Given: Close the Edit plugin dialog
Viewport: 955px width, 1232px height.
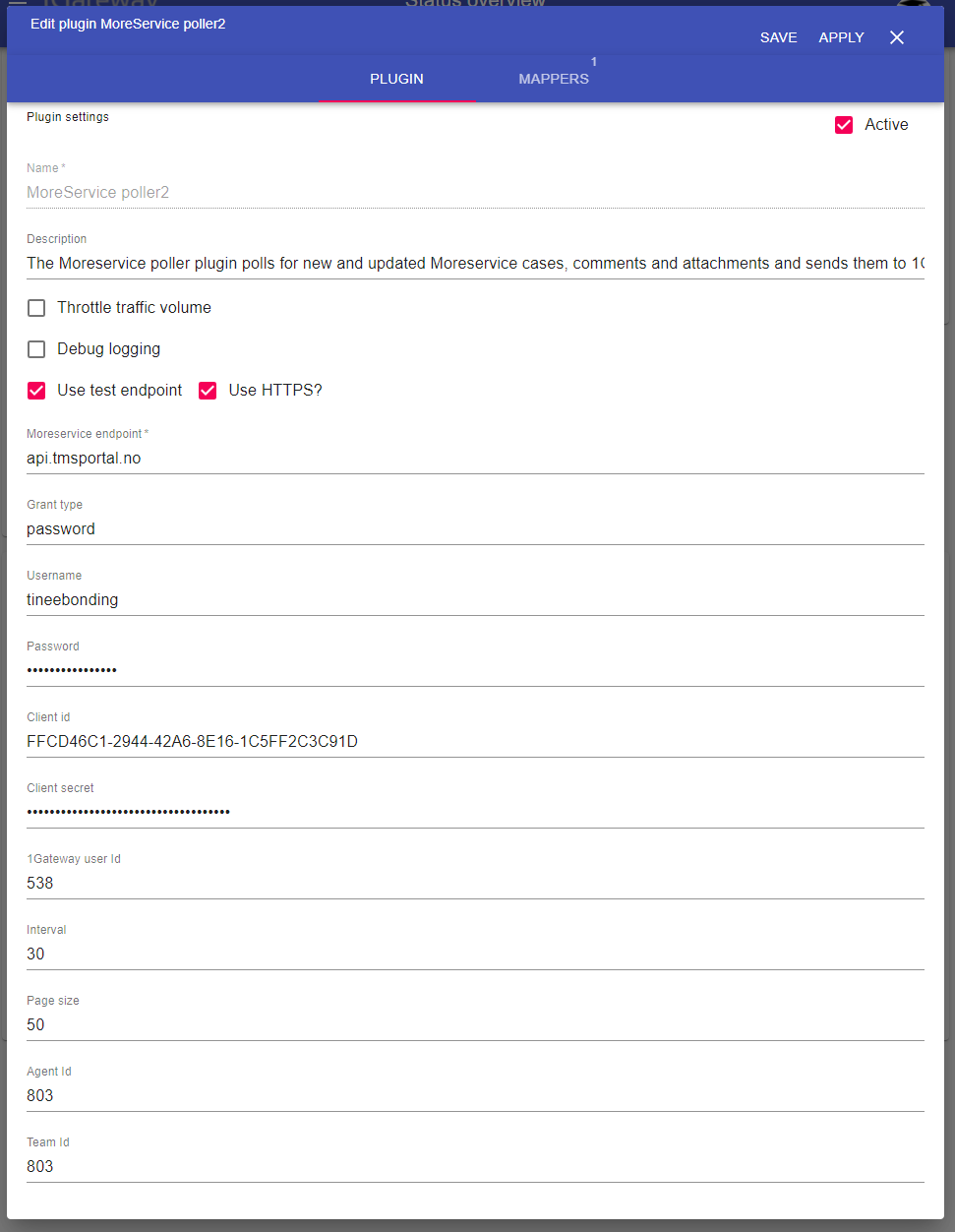Looking at the screenshot, I should pos(896,37).
